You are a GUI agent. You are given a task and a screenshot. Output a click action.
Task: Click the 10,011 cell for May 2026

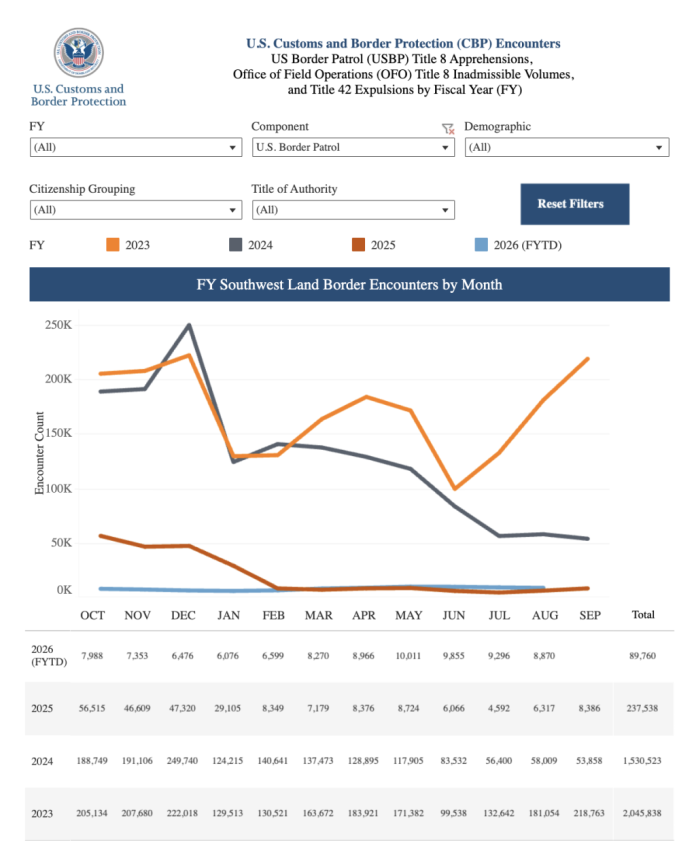coord(409,656)
